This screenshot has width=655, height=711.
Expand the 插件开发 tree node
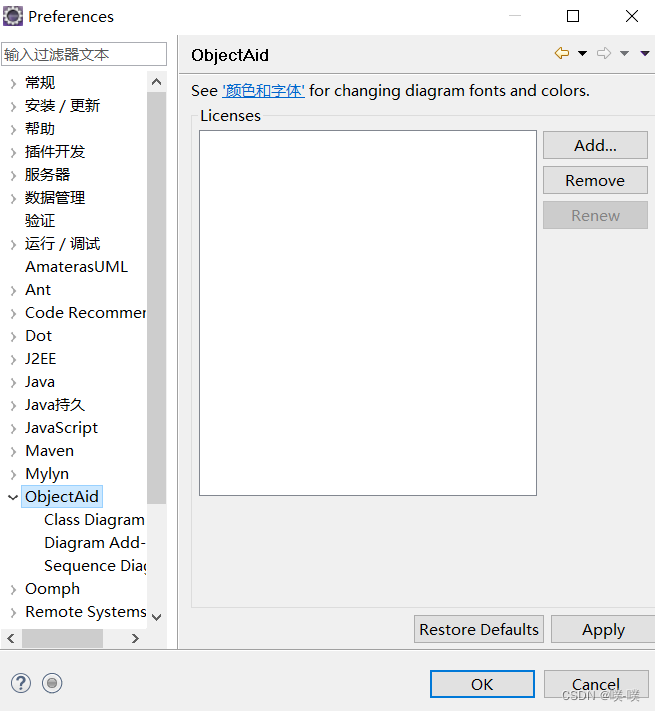pos(13,152)
